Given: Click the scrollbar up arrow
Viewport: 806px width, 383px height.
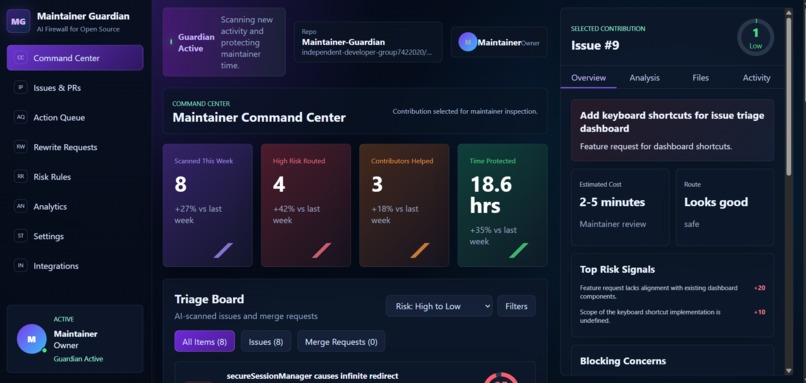Looking at the screenshot, I should point(789,12).
